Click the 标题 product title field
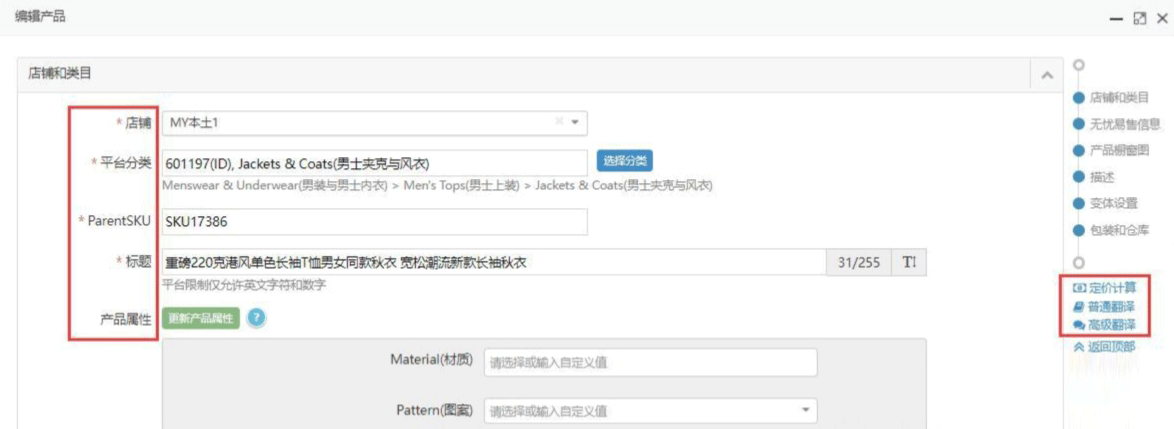Image resolution: width=1174 pixels, height=429 pixels. coord(494,262)
